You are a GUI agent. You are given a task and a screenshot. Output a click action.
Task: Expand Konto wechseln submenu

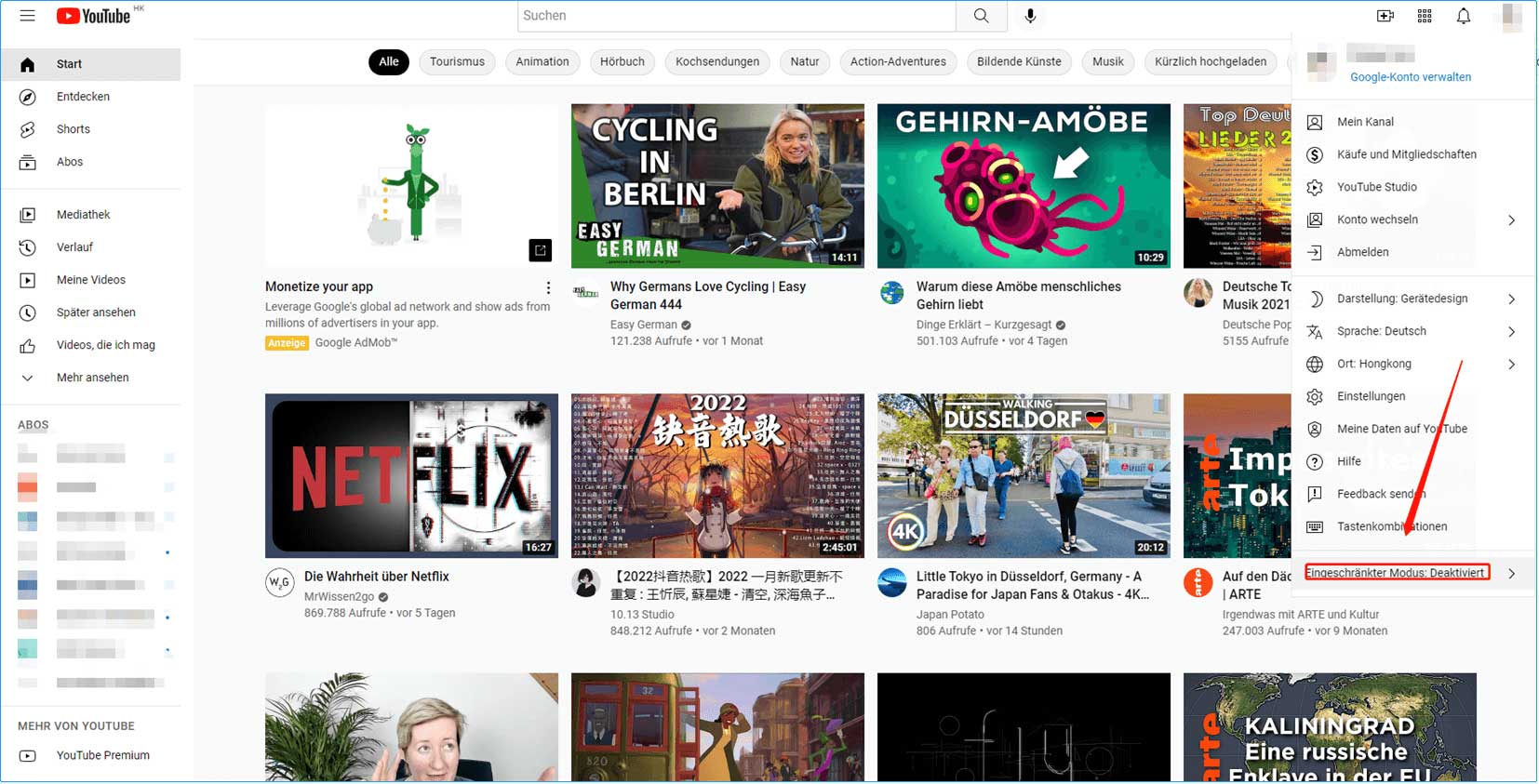1511,220
